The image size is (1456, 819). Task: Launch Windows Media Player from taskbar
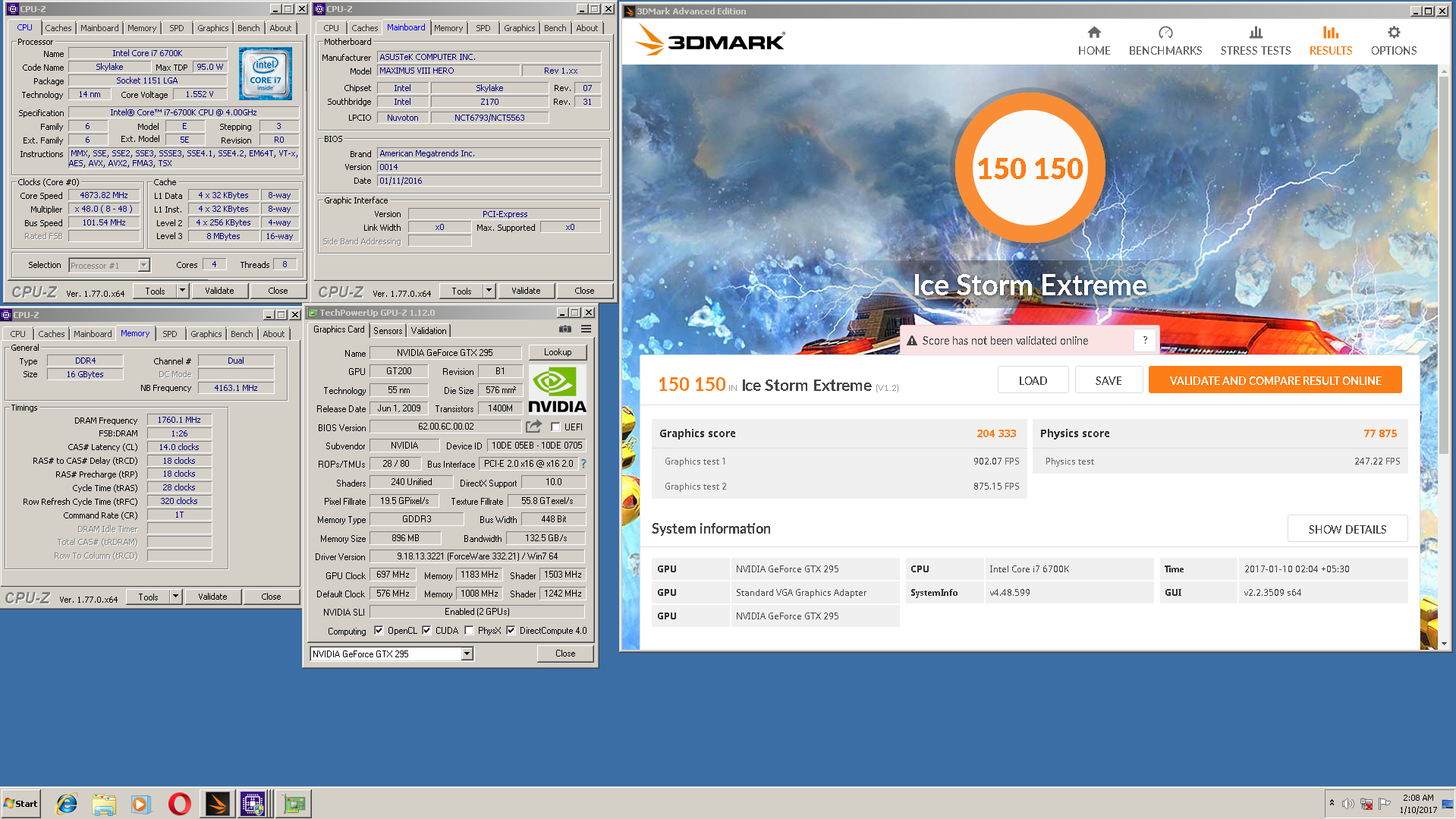pyautogui.click(x=141, y=804)
